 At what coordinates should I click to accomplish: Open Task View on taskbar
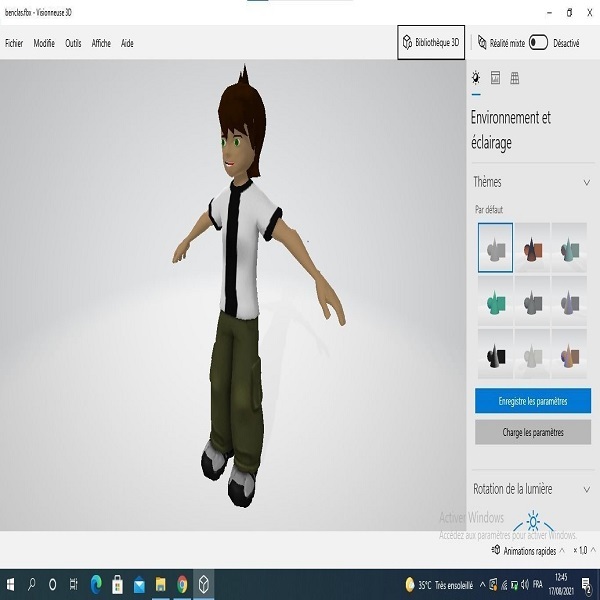point(73,584)
